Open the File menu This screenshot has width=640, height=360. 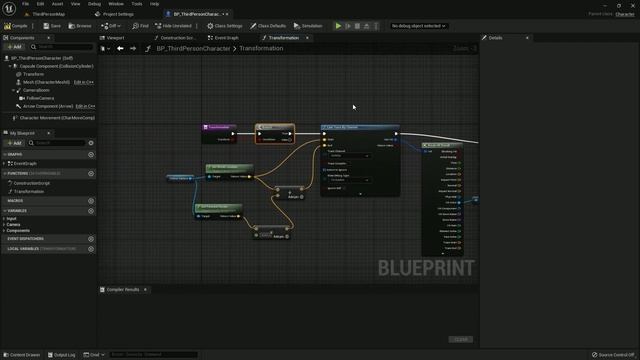25,4
